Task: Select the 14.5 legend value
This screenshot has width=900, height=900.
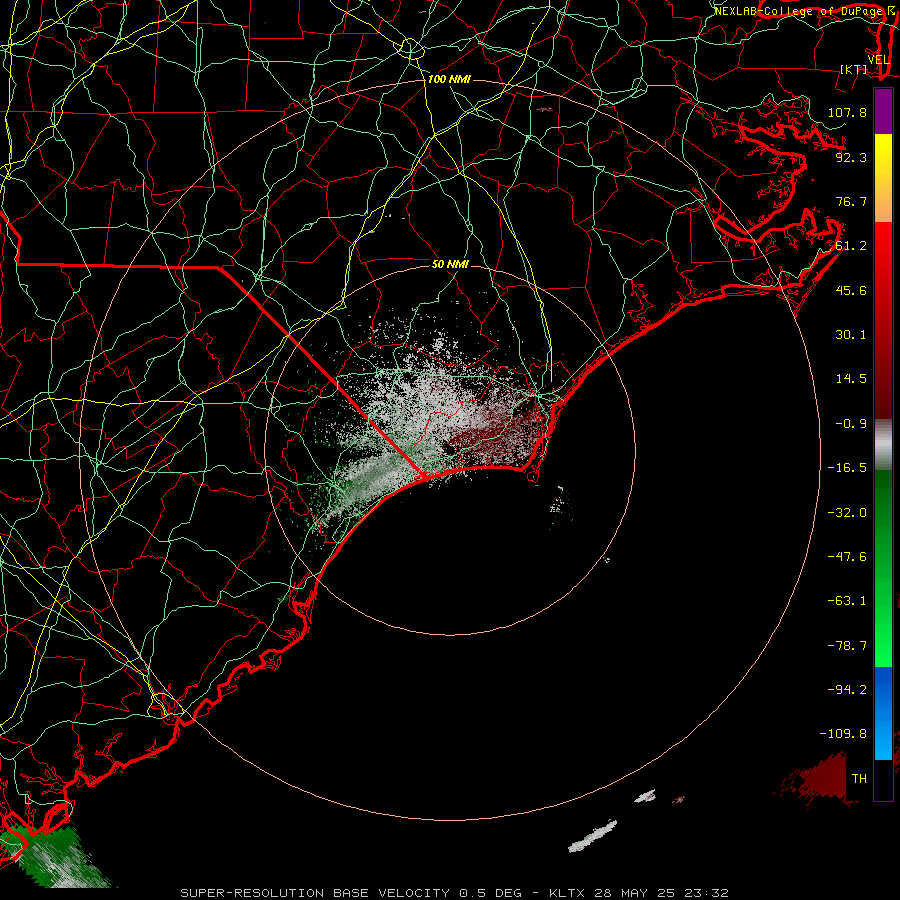Action: pos(851,379)
